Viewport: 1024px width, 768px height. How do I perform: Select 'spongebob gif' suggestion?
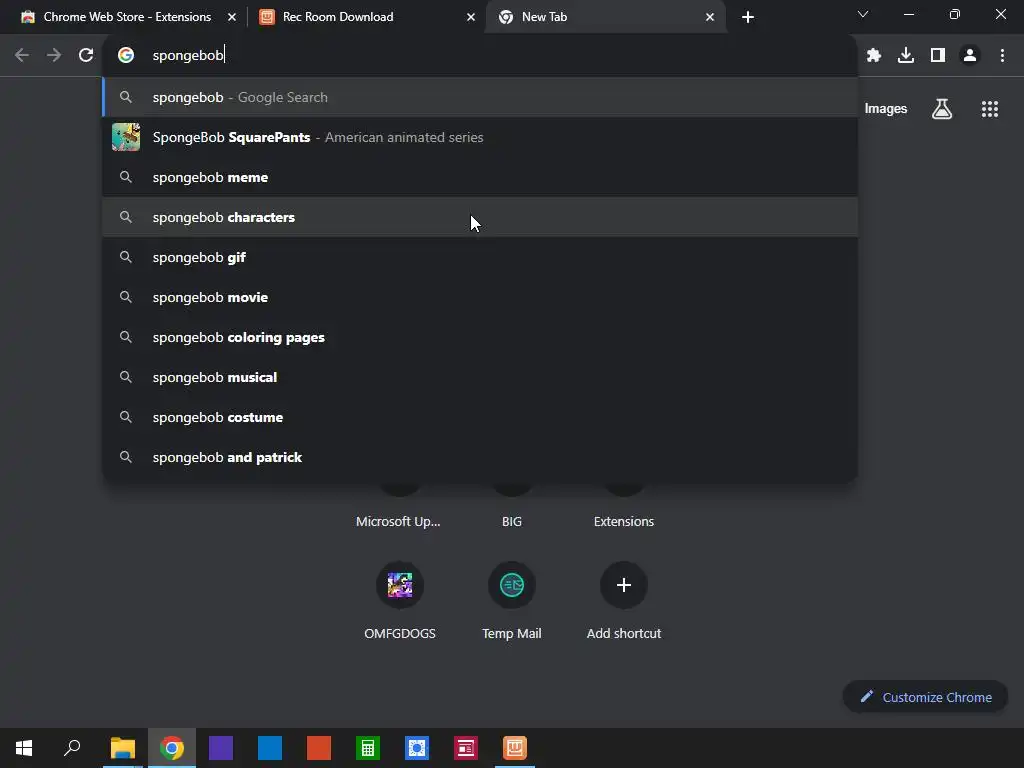(x=480, y=257)
